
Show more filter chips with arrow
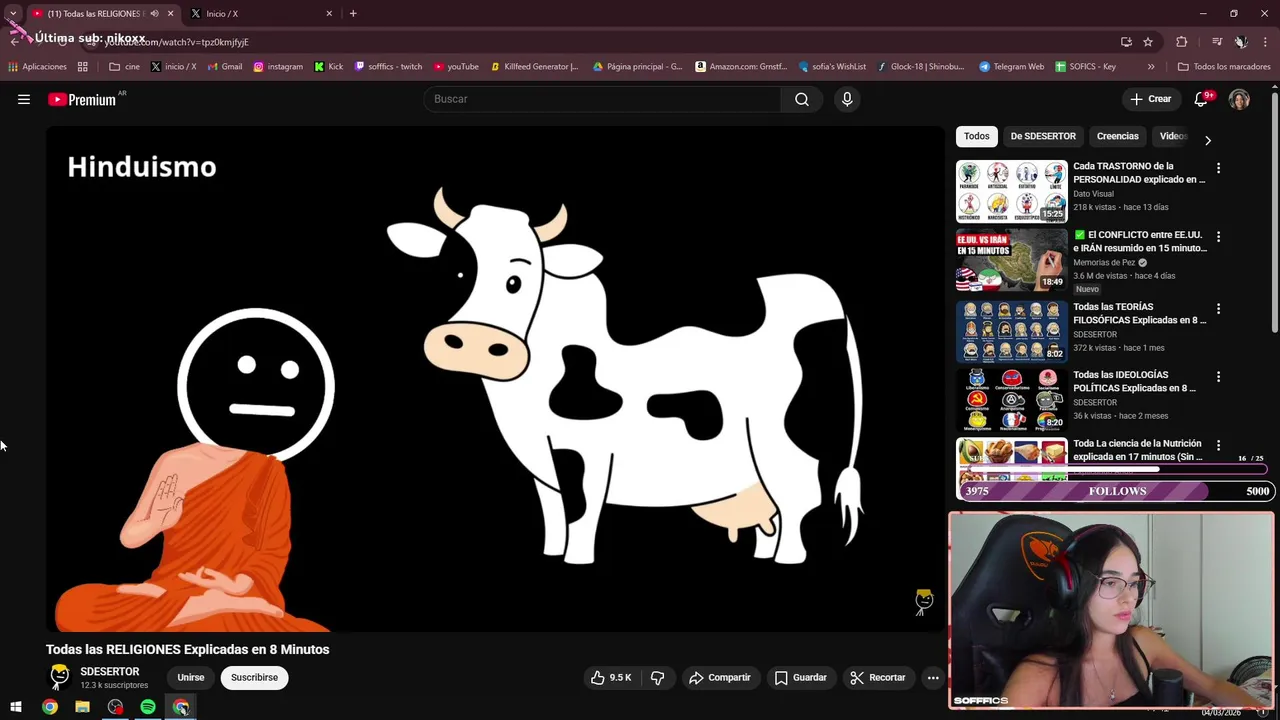pos(1207,140)
